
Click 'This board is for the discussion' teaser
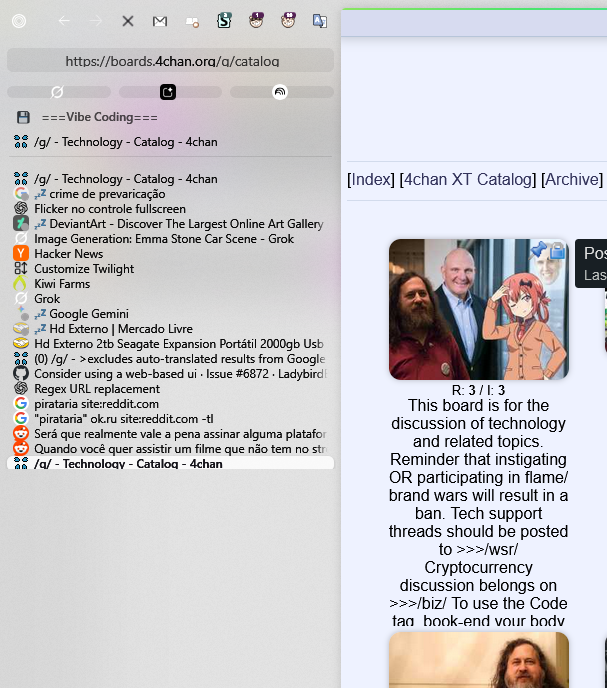coord(478,513)
